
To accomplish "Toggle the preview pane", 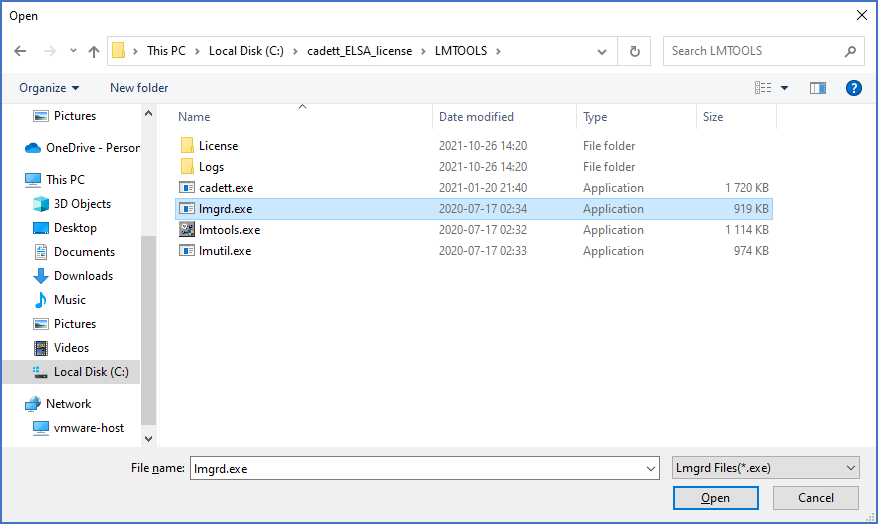I will 818,88.
